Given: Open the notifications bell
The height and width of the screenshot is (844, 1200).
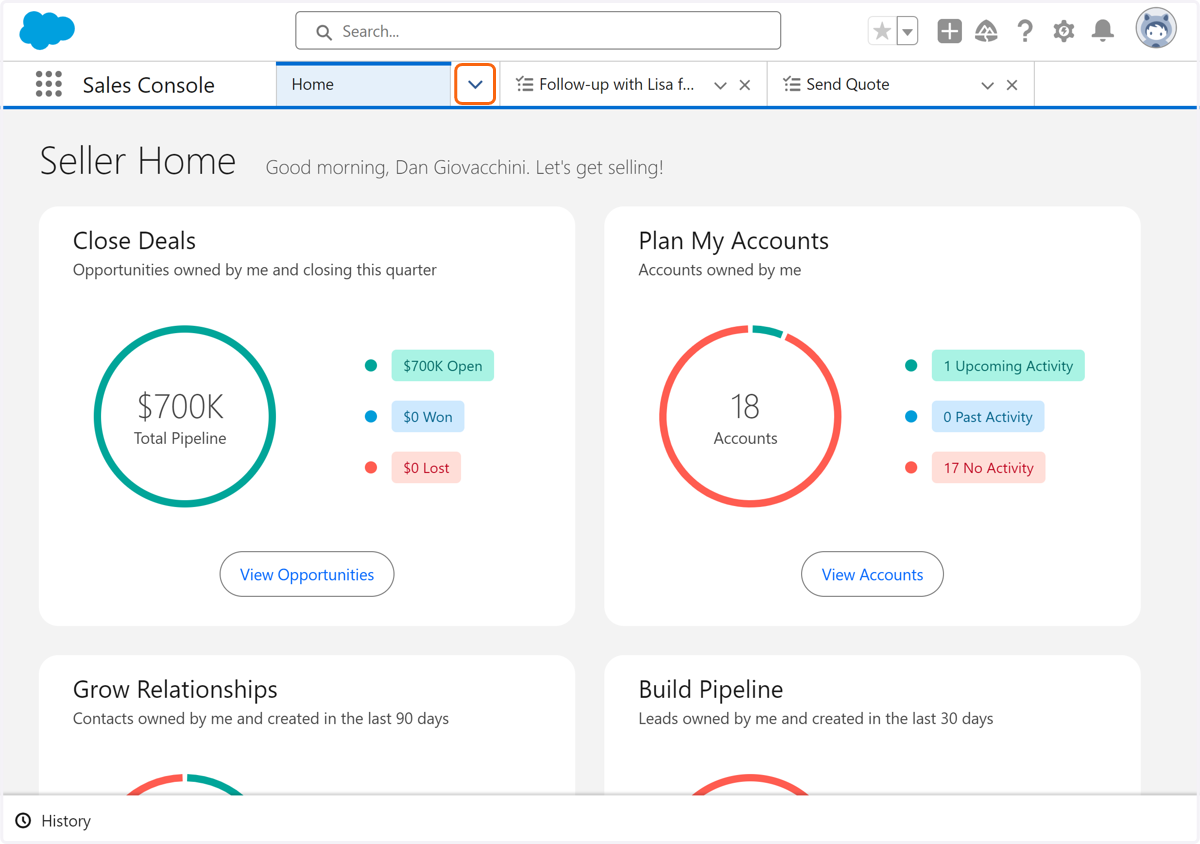Looking at the screenshot, I should coord(1103,31).
